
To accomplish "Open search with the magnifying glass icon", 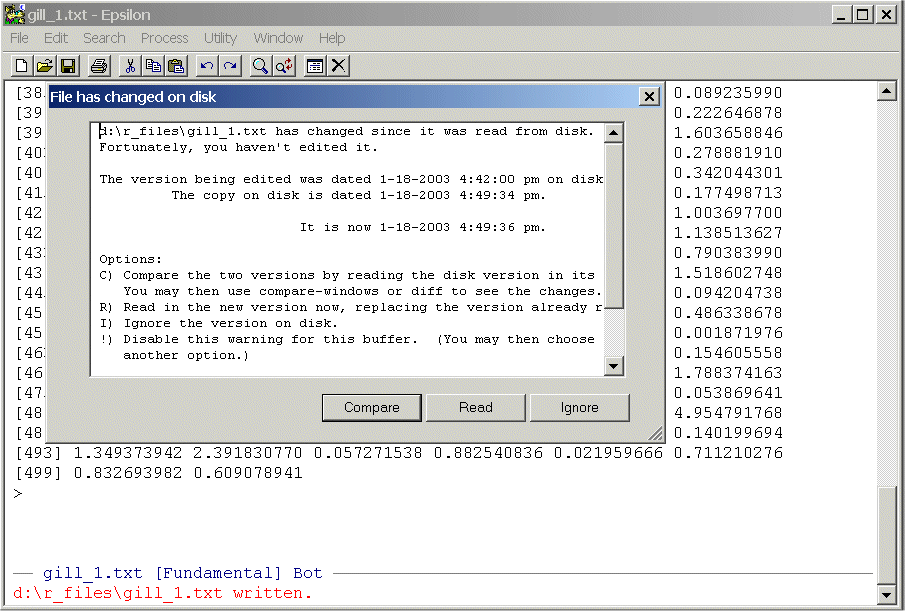I will 260,66.
